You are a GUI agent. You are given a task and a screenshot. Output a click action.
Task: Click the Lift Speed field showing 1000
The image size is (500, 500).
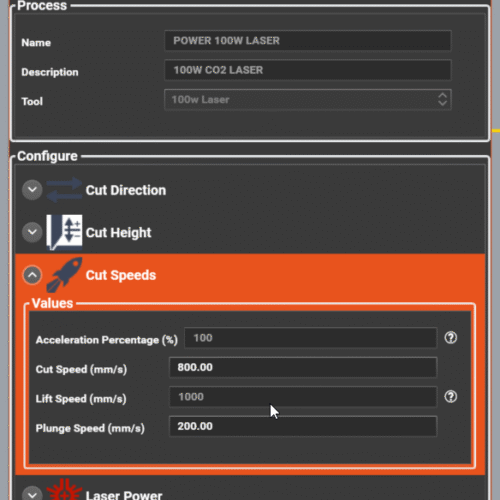point(303,397)
